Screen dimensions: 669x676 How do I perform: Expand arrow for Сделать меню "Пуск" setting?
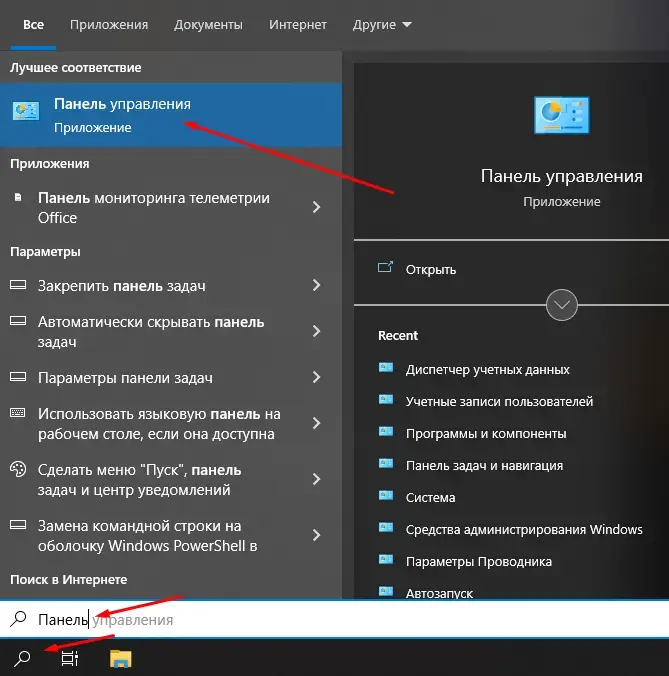click(x=317, y=479)
